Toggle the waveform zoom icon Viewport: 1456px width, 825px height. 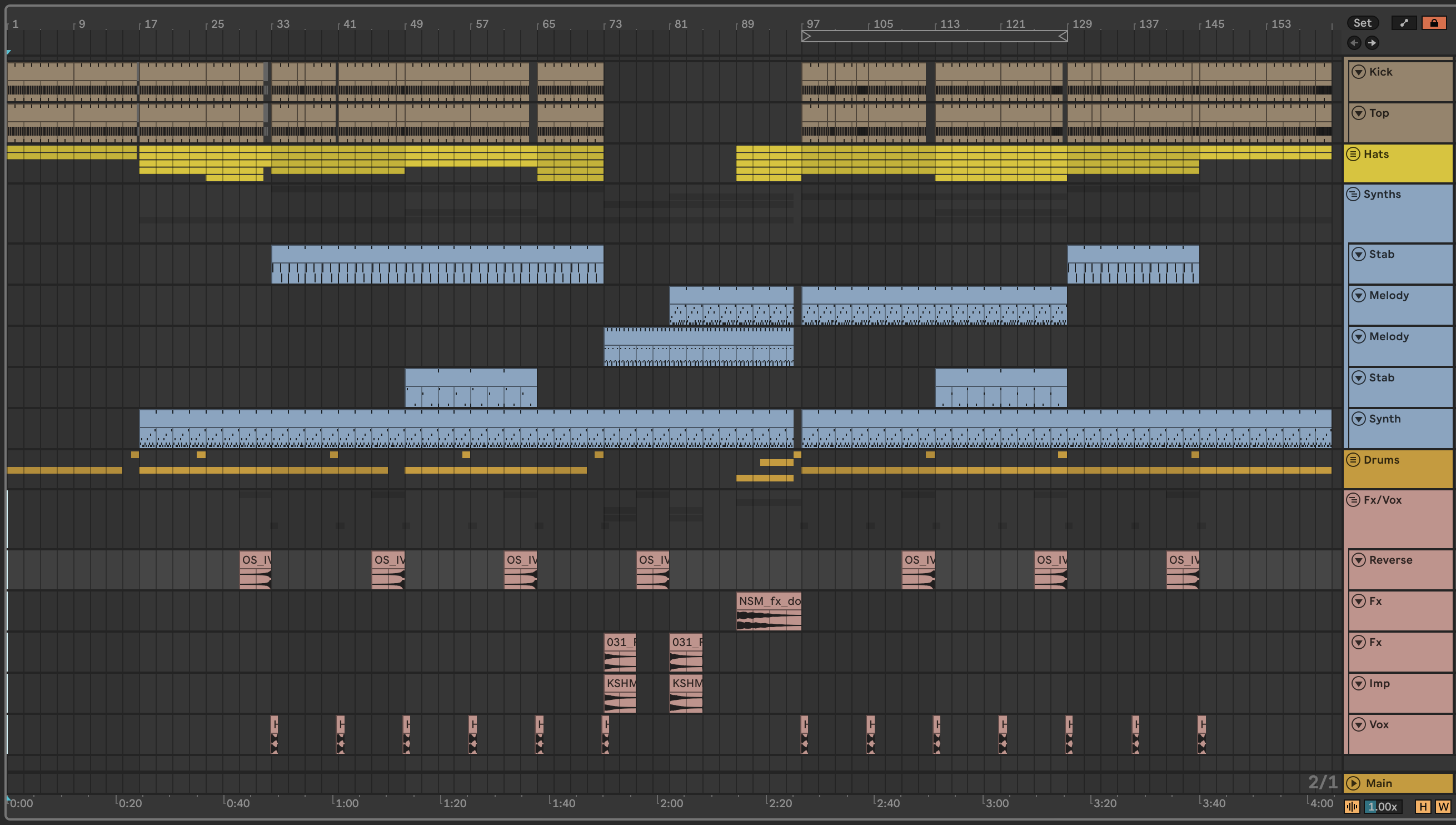click(x=1352, y=806)
